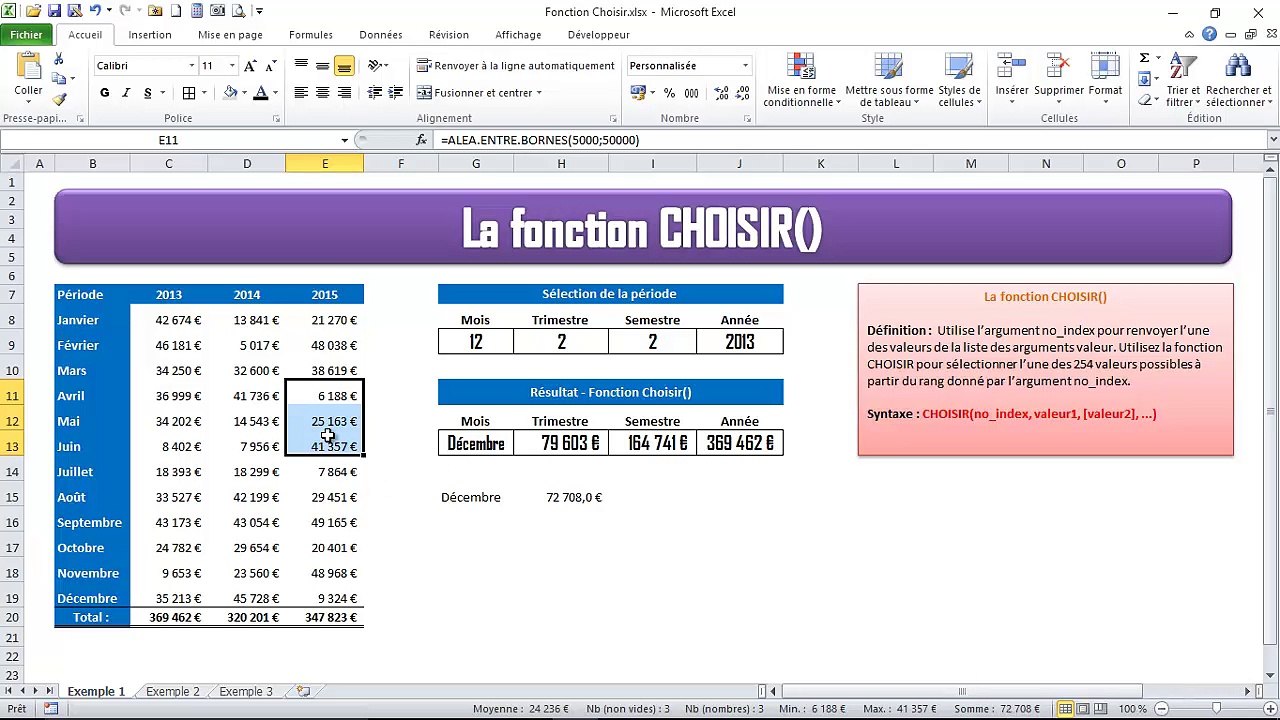The image size is (1280, 720).
Task: Click the zoom slider handle
Action: pyautogui.click(x=1216, y=709)
